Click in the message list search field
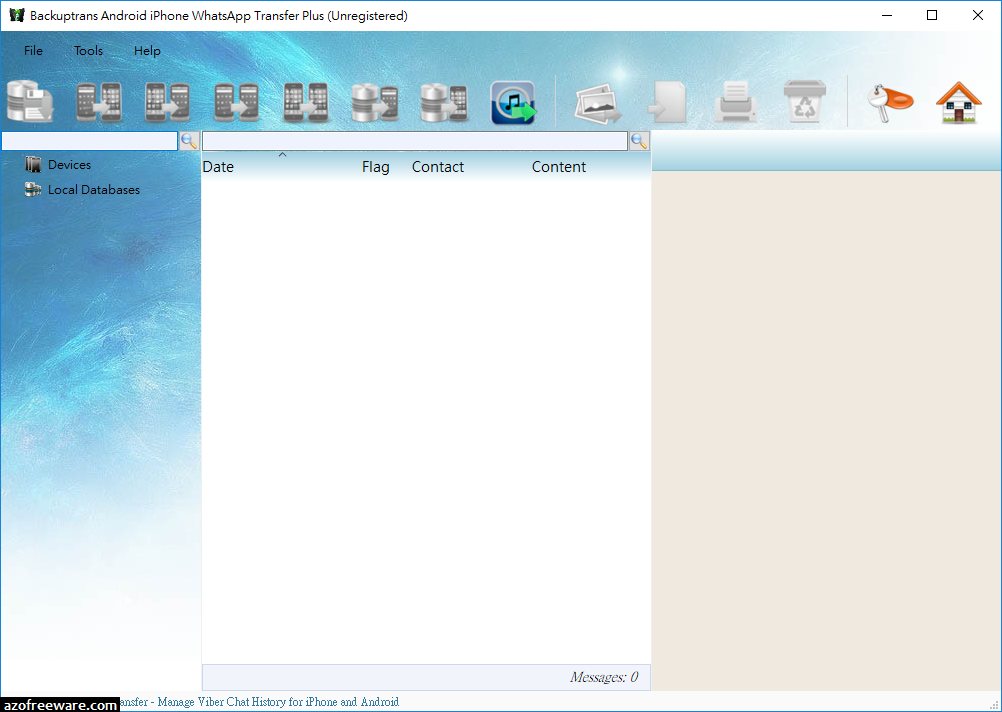 415,141
